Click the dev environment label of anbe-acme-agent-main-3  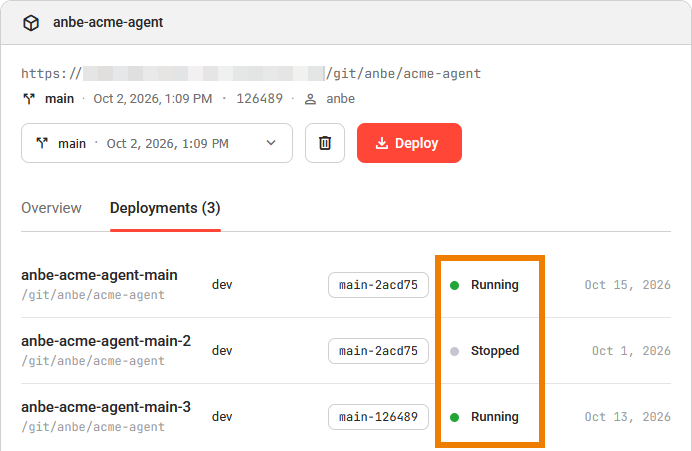(222, 417)
